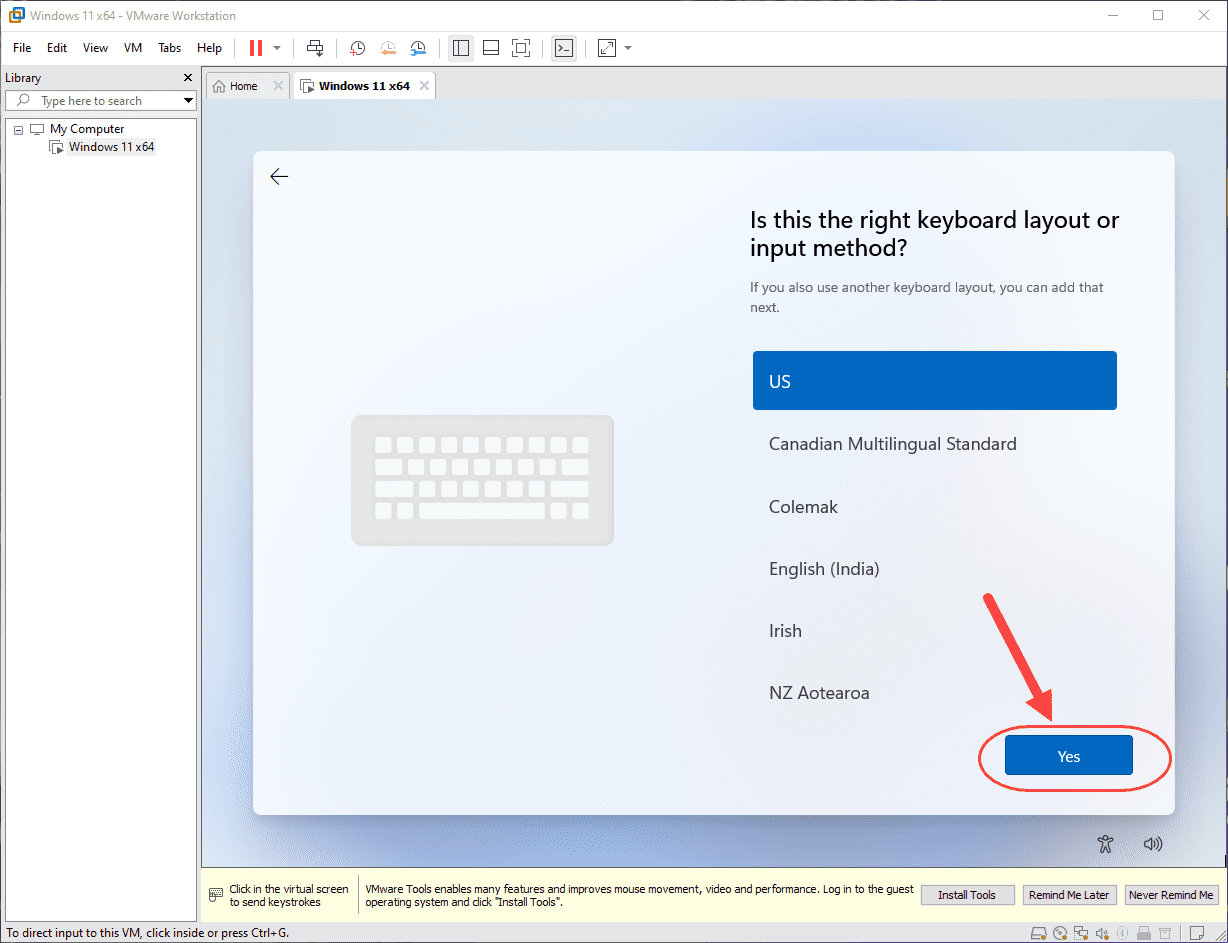
Task: Click the hard disk status icon
Action: tap(1039, 934)
